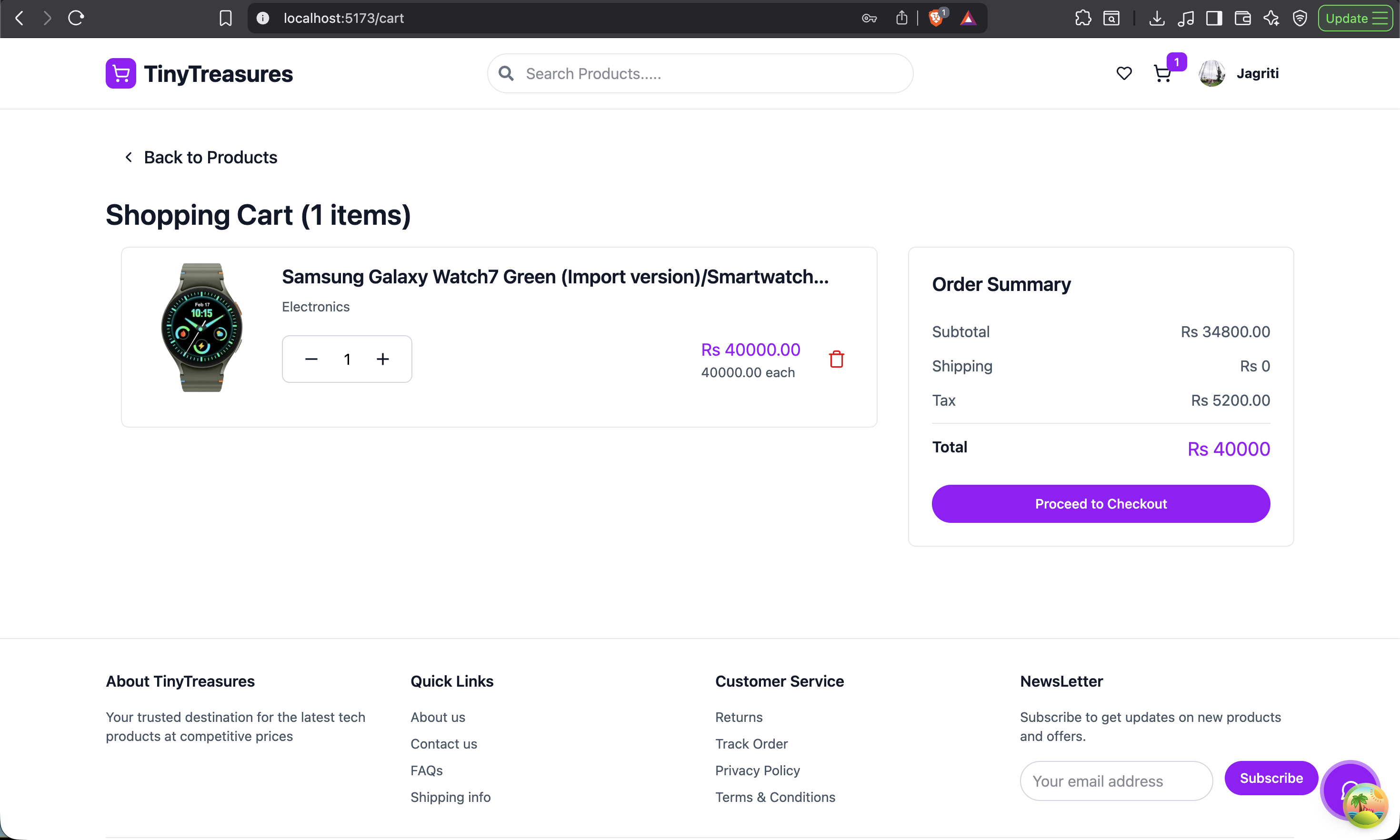Click the Shopping Cart (1 items) heading
Image resolution: width=1400 pixels, height=840 pixels.
tap(258, 216)
